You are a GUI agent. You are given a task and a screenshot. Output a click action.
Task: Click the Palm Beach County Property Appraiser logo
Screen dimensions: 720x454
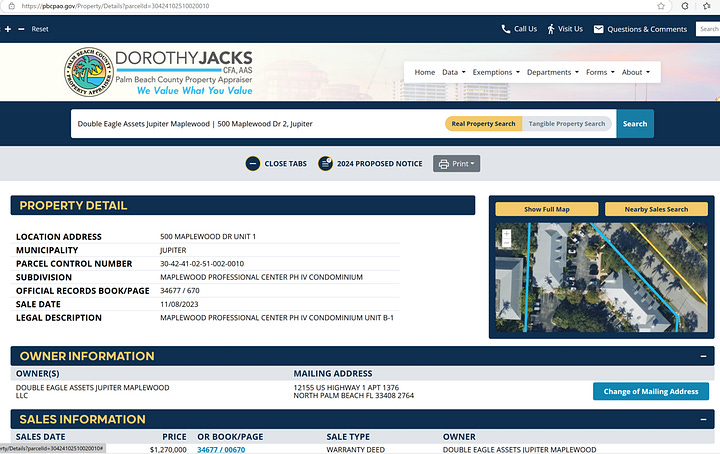tap(89, 72)
